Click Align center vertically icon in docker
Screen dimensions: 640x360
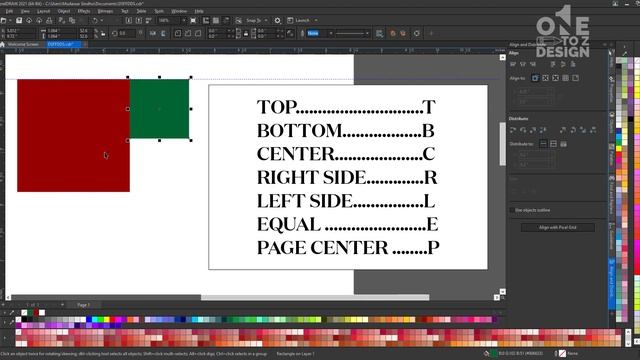tap(563, 64)
